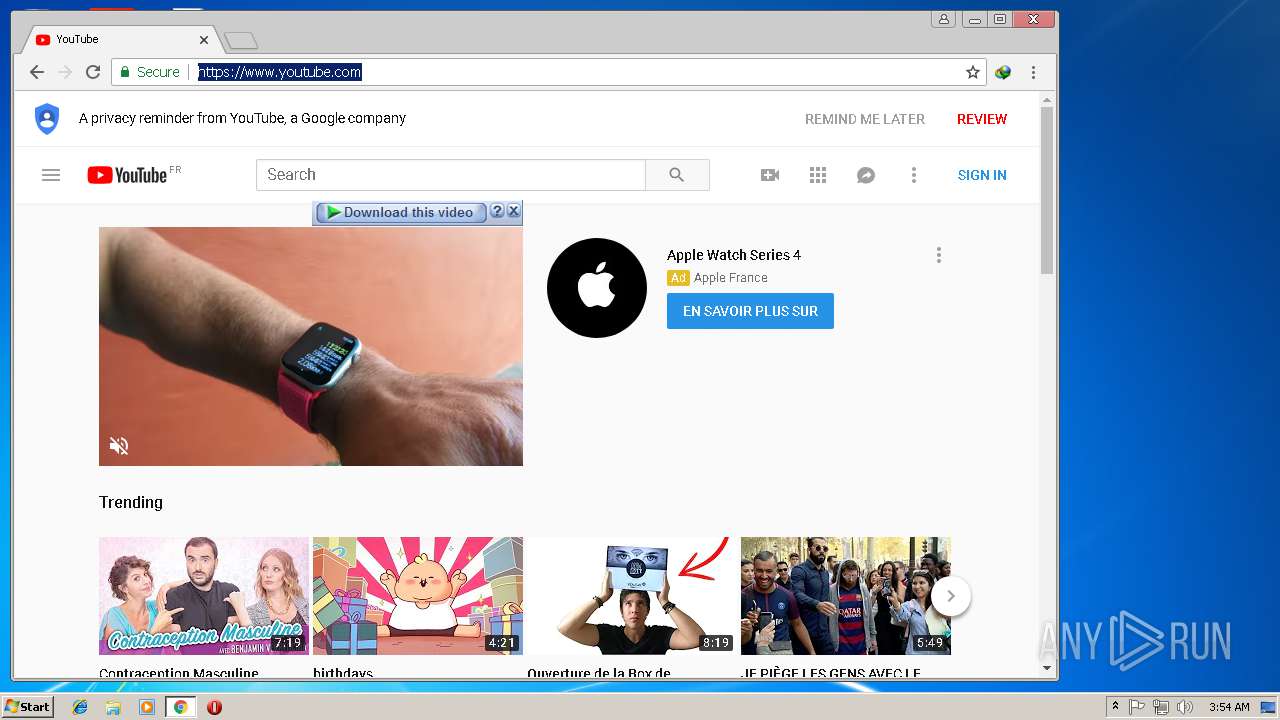Click SIGN IN
This screenshot has height=720, width=1280.
pyautogui.click(x=982, y=175)
